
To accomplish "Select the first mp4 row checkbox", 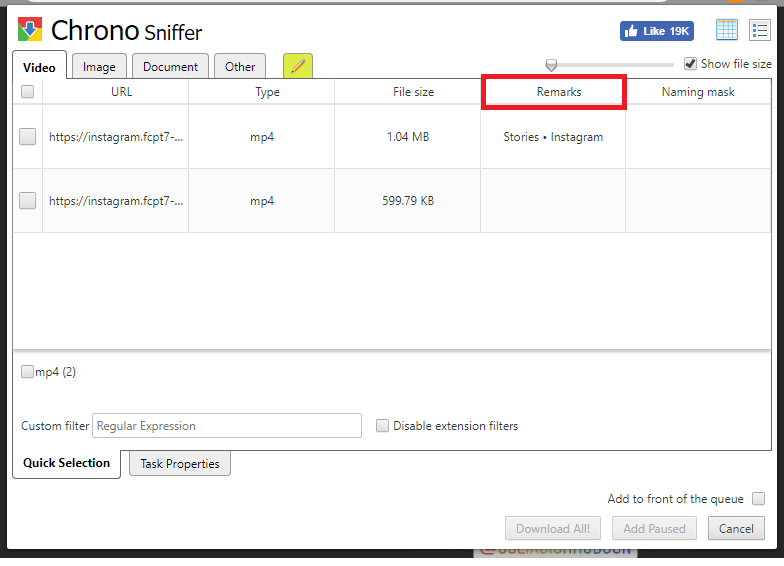I will click(28, 137).
